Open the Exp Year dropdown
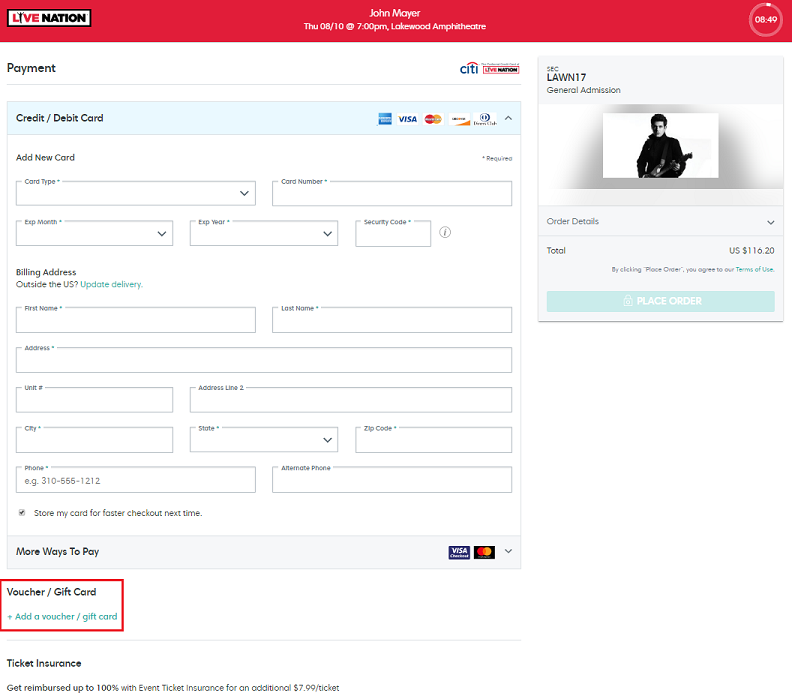Viewport: 792px width, 696px height. [x=264, y=233]
